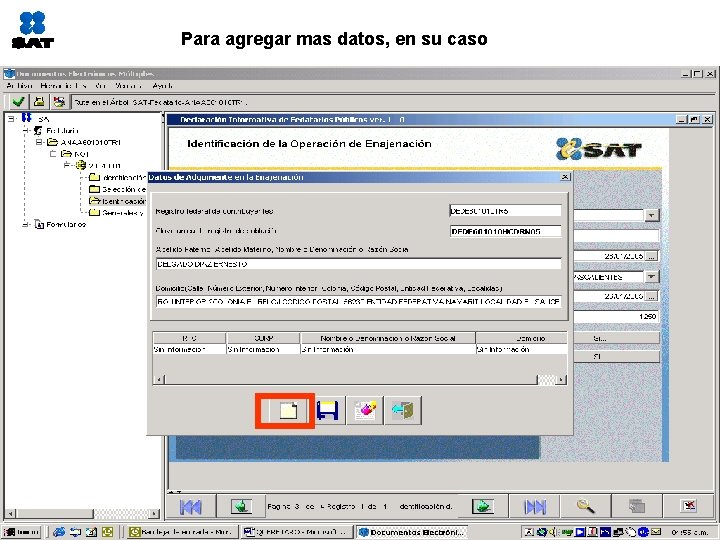Switch to Microsoft Word taskbar button
The width and height of the screenshot is (720, 540).
coord(297,532)
